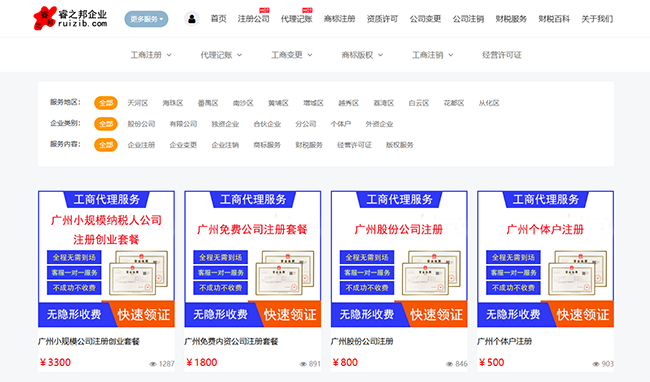
Task: Select 全部 in the 服务地区 filter row
Action: point(106,103)
